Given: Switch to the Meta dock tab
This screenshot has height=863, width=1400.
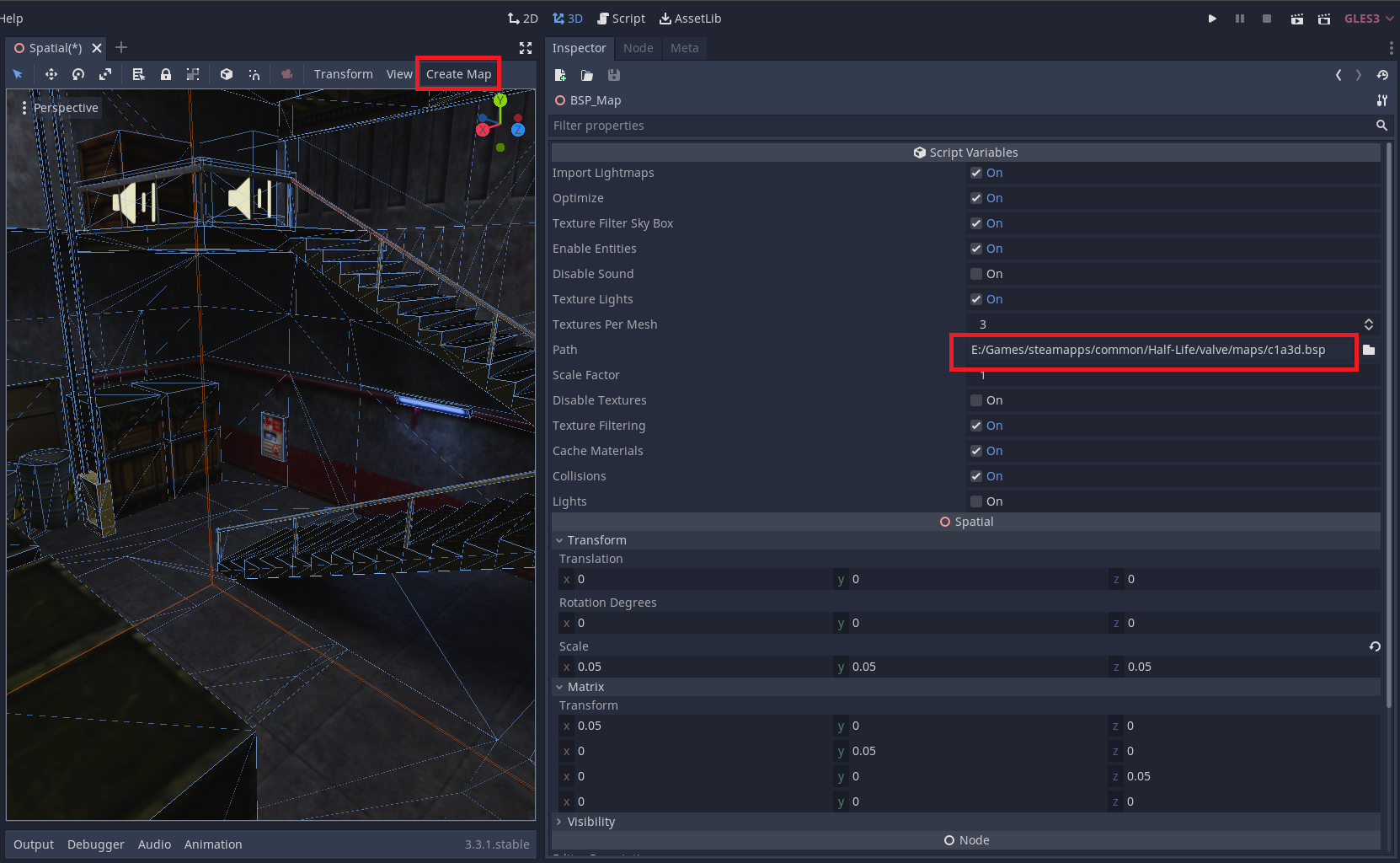Looking at the screenshot, I should [685, 48].
